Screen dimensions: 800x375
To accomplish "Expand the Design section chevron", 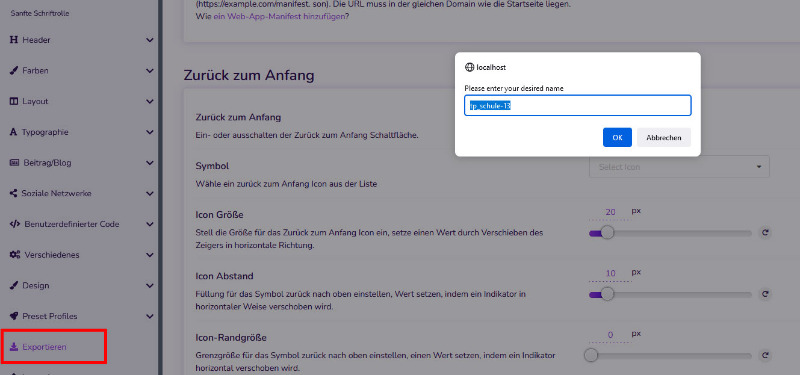I will (x=149, y=285).
